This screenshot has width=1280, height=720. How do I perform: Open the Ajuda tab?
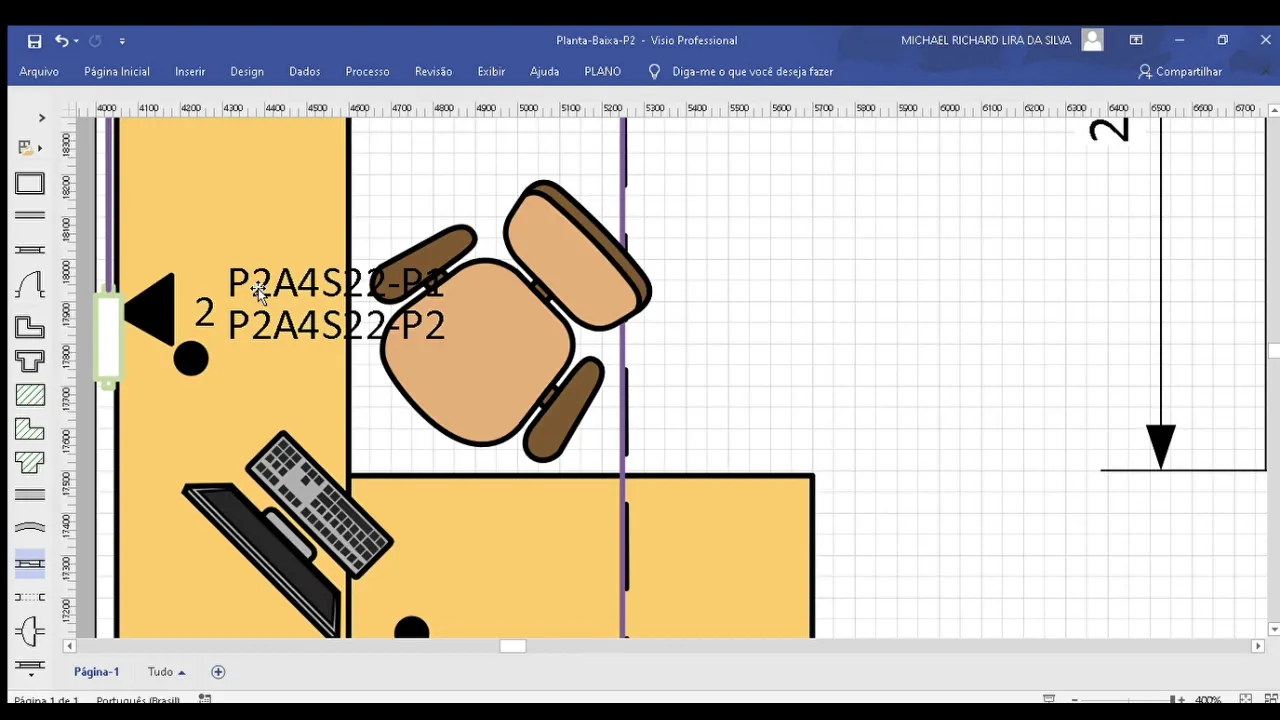544,72
